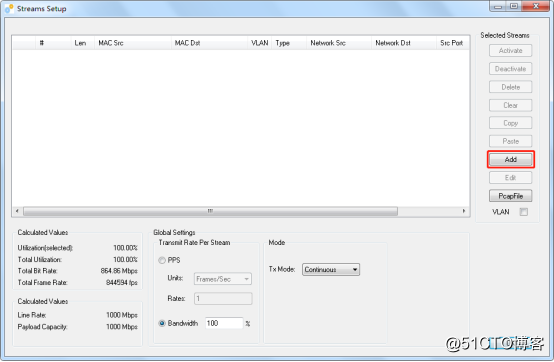The width and height of the screenshot is (554, 362).
Task: Click the Bandwidth percent input field
Action: pyautogui.click(x=224, y=323)
